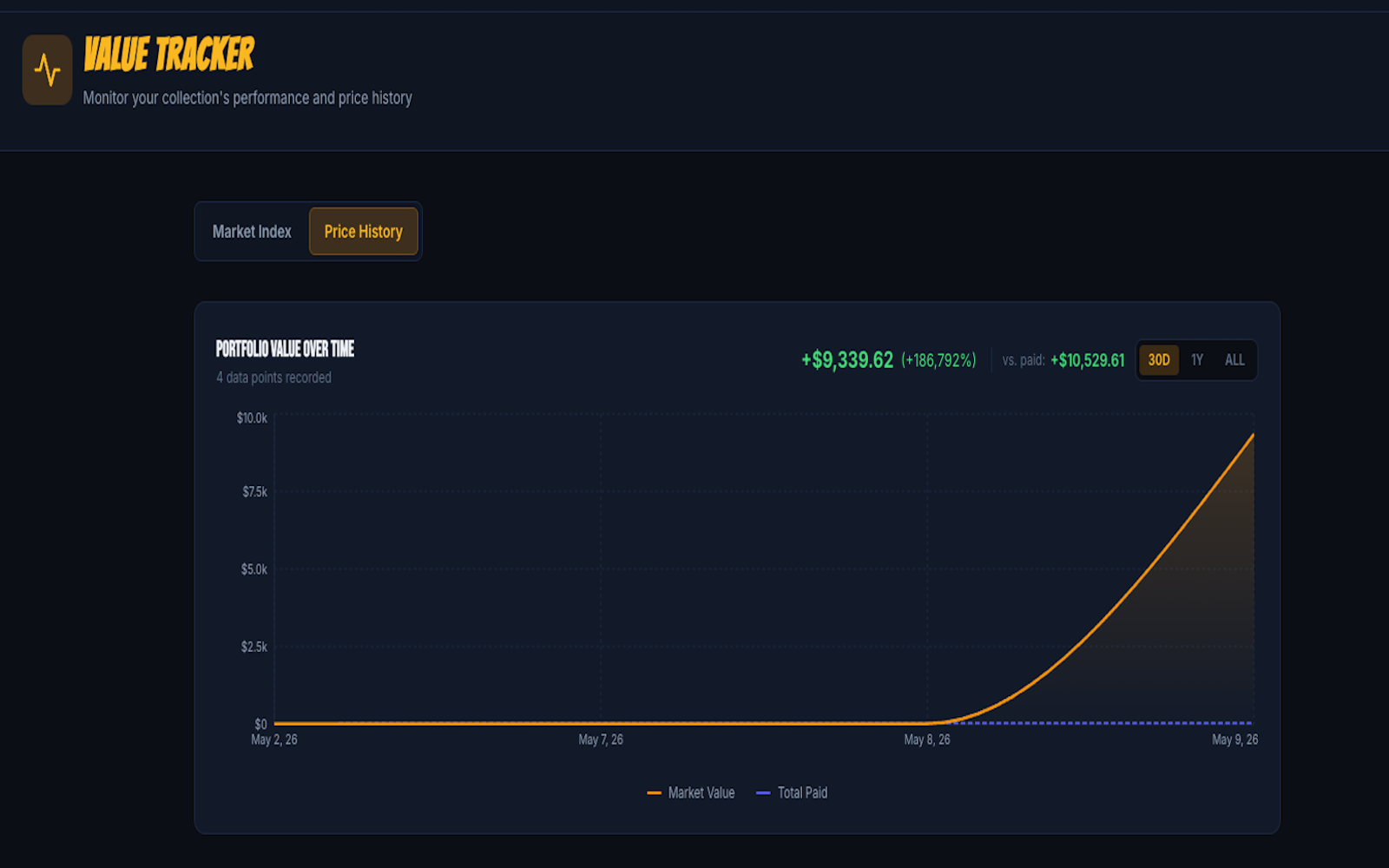Screen dimensions: 1389x868
Task: Click the +$9,339.62 gain value
Action: [x=847, y=360]
